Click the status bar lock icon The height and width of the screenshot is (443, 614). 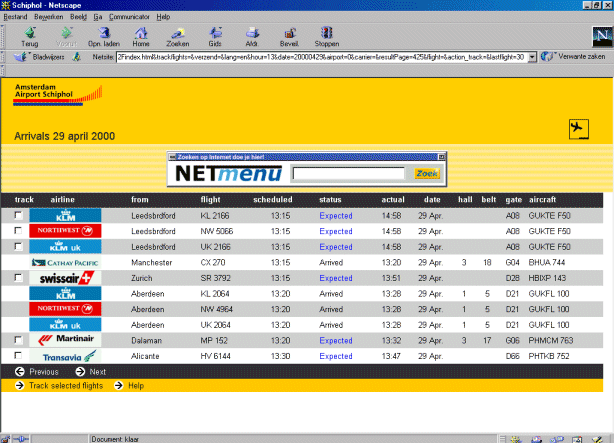pyautogui.click(x=5, y=439)
